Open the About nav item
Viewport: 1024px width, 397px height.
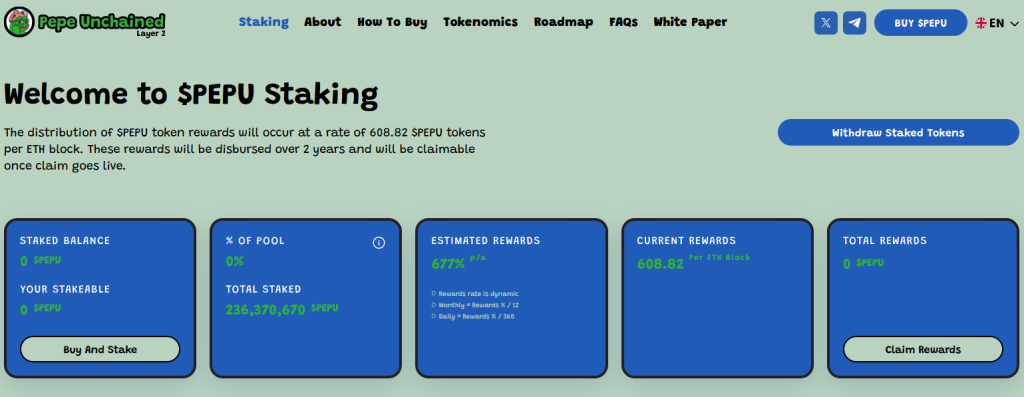coord(323,22)
